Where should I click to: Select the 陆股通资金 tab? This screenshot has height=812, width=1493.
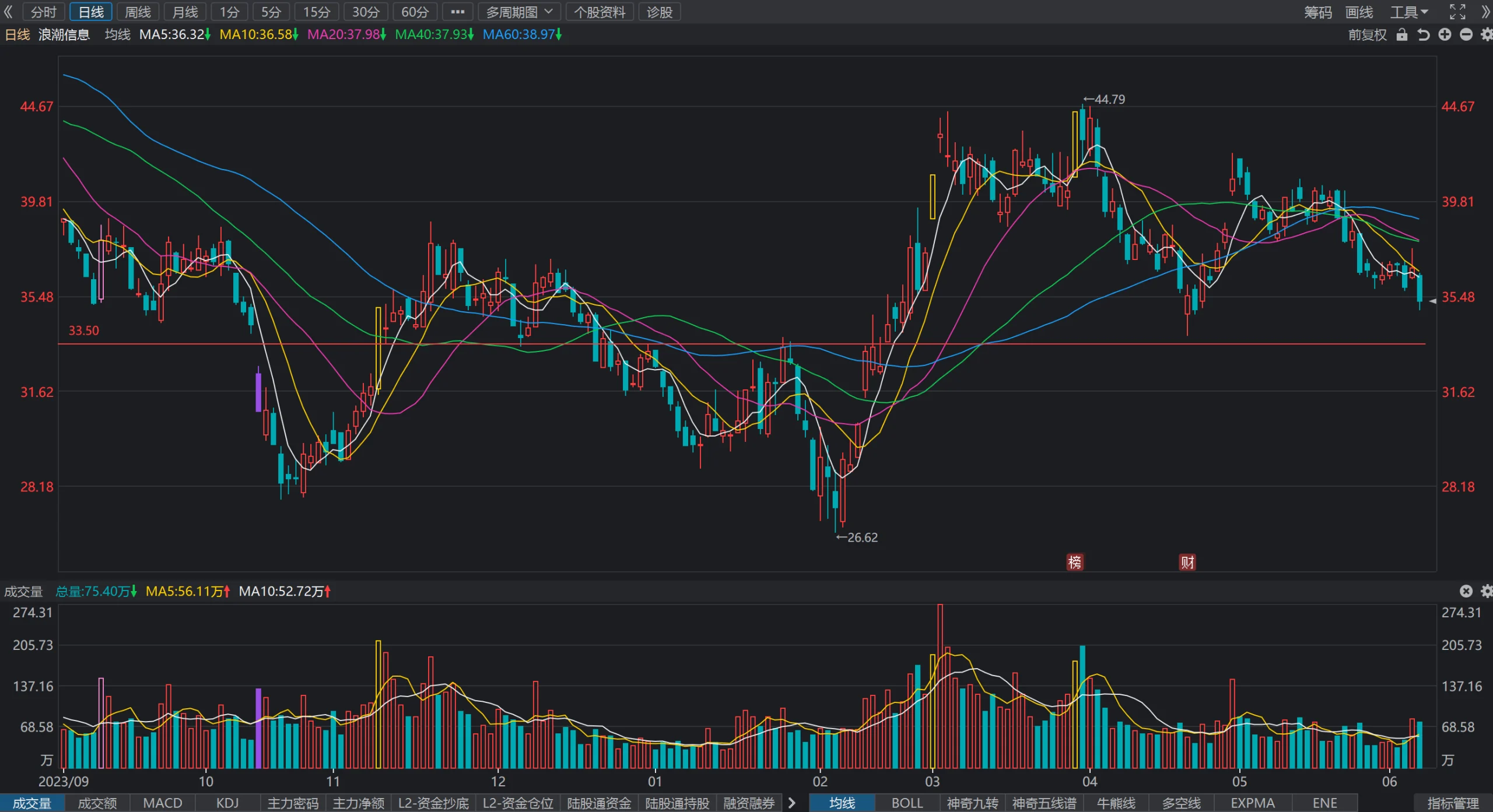[599, 803]
